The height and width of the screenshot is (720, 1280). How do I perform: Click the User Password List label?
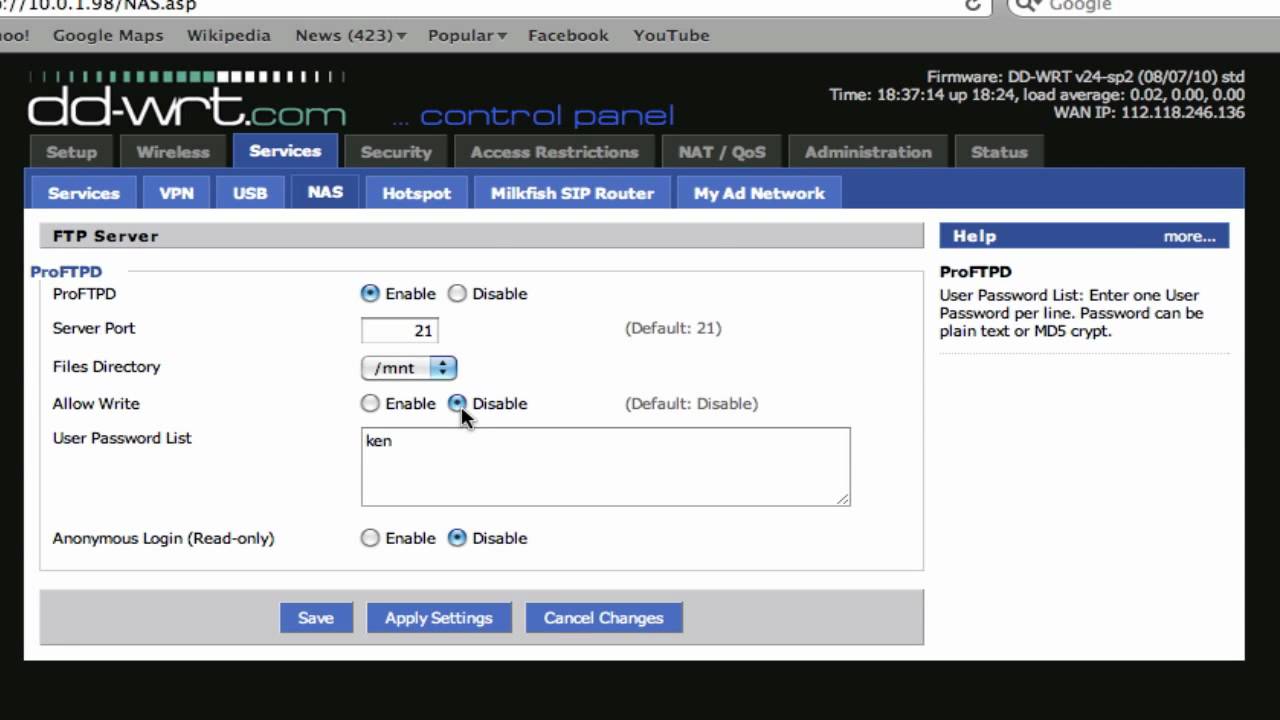(122, 438)
